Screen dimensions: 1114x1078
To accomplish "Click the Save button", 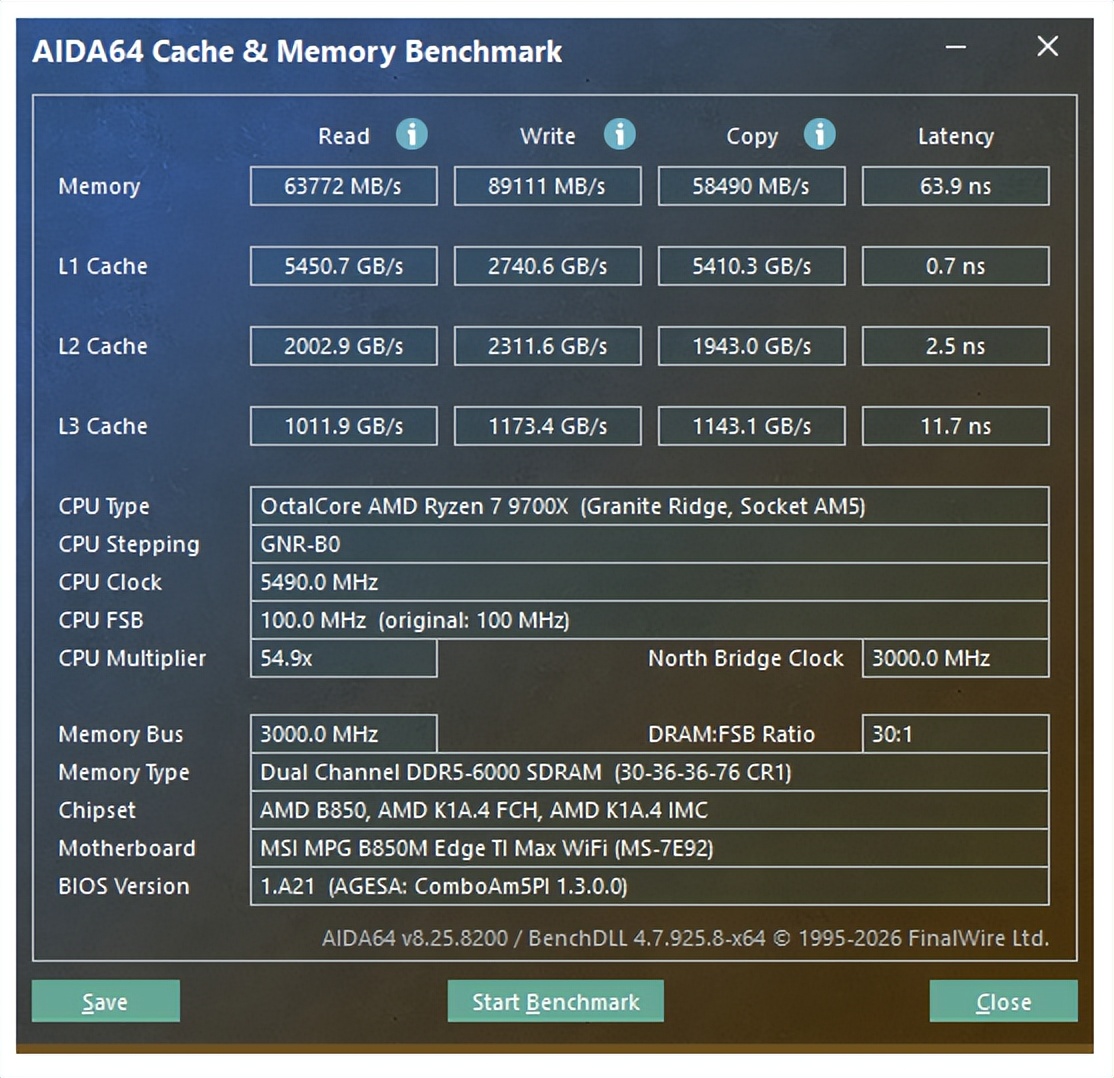I will coord(106,1001).
